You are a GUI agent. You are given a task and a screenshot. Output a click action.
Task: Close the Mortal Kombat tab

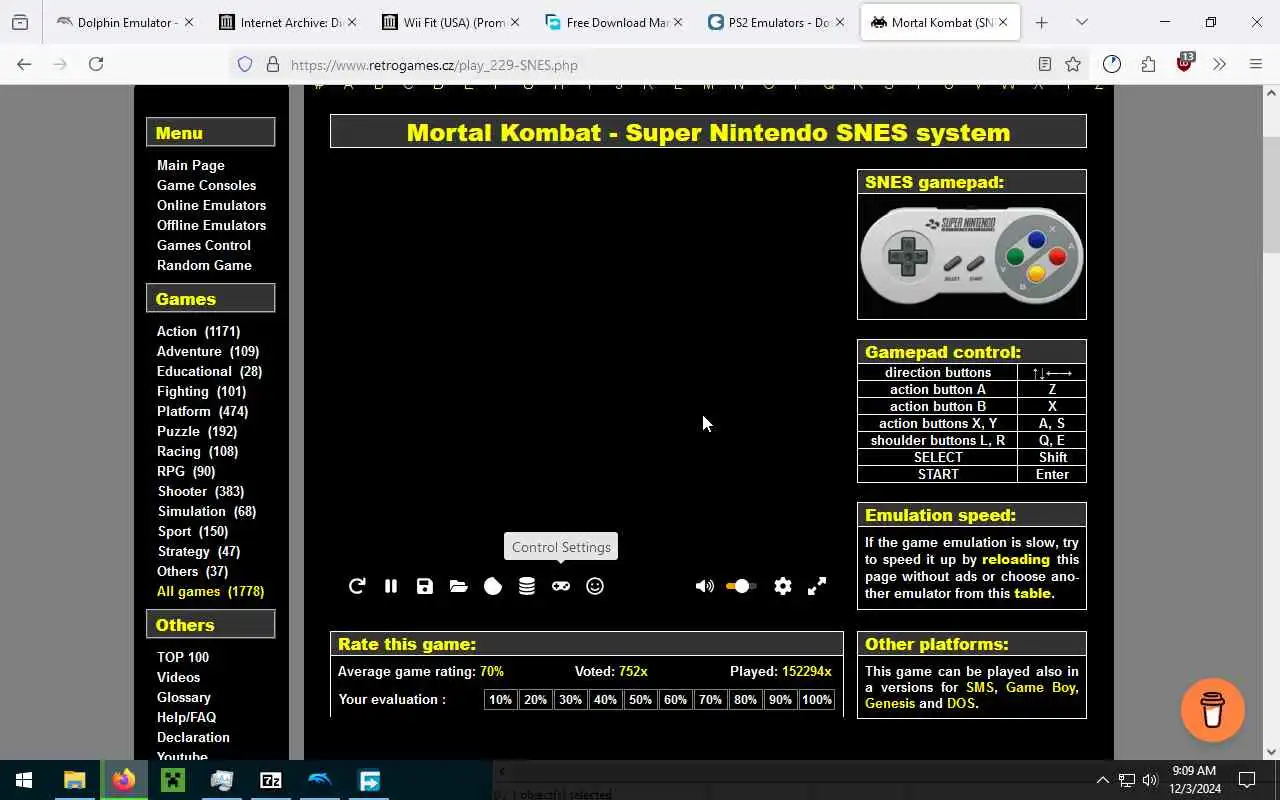coord(1003,22)
